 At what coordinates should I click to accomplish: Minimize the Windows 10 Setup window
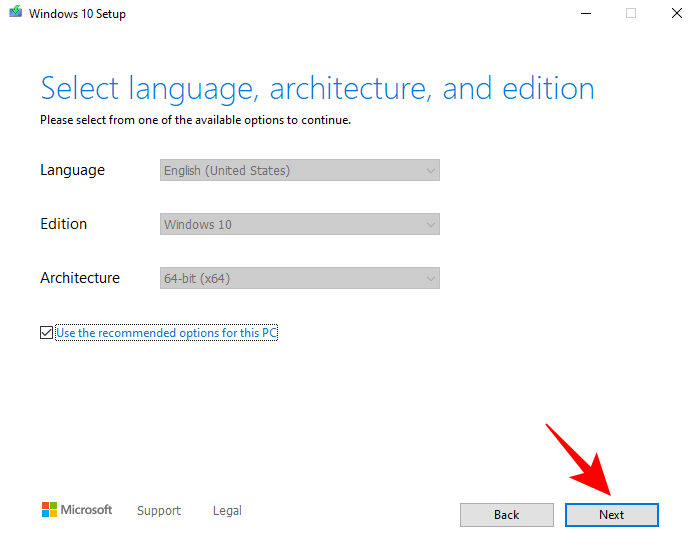(x=584, y=14)
